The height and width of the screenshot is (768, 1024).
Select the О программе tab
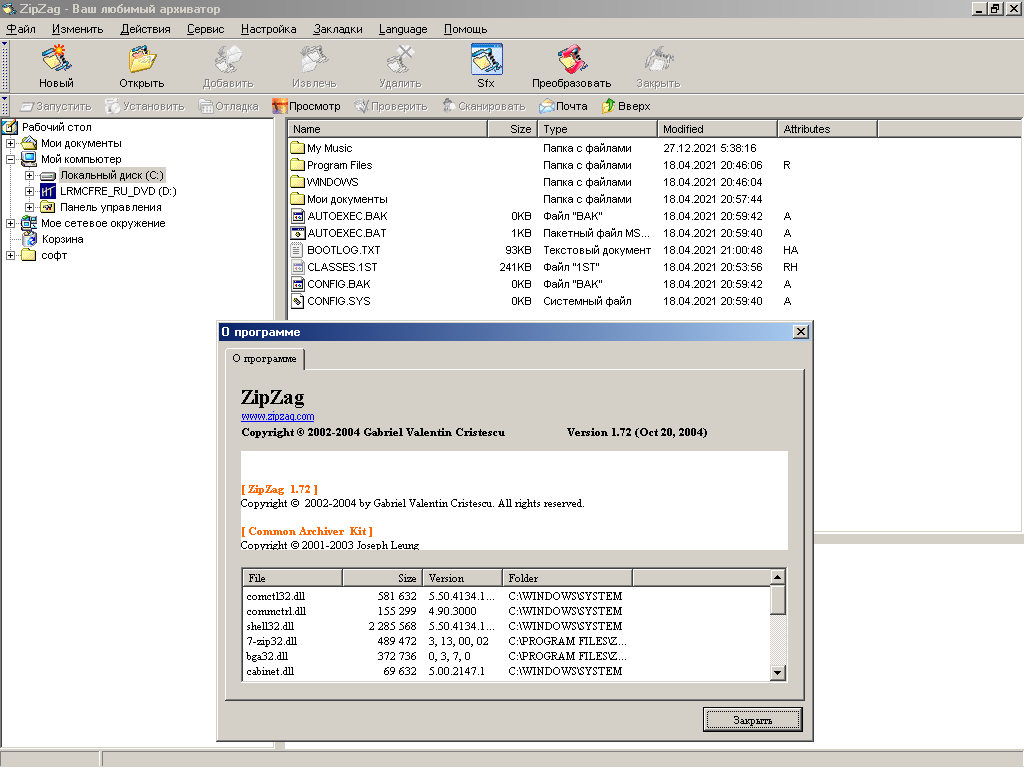[264, 358]
